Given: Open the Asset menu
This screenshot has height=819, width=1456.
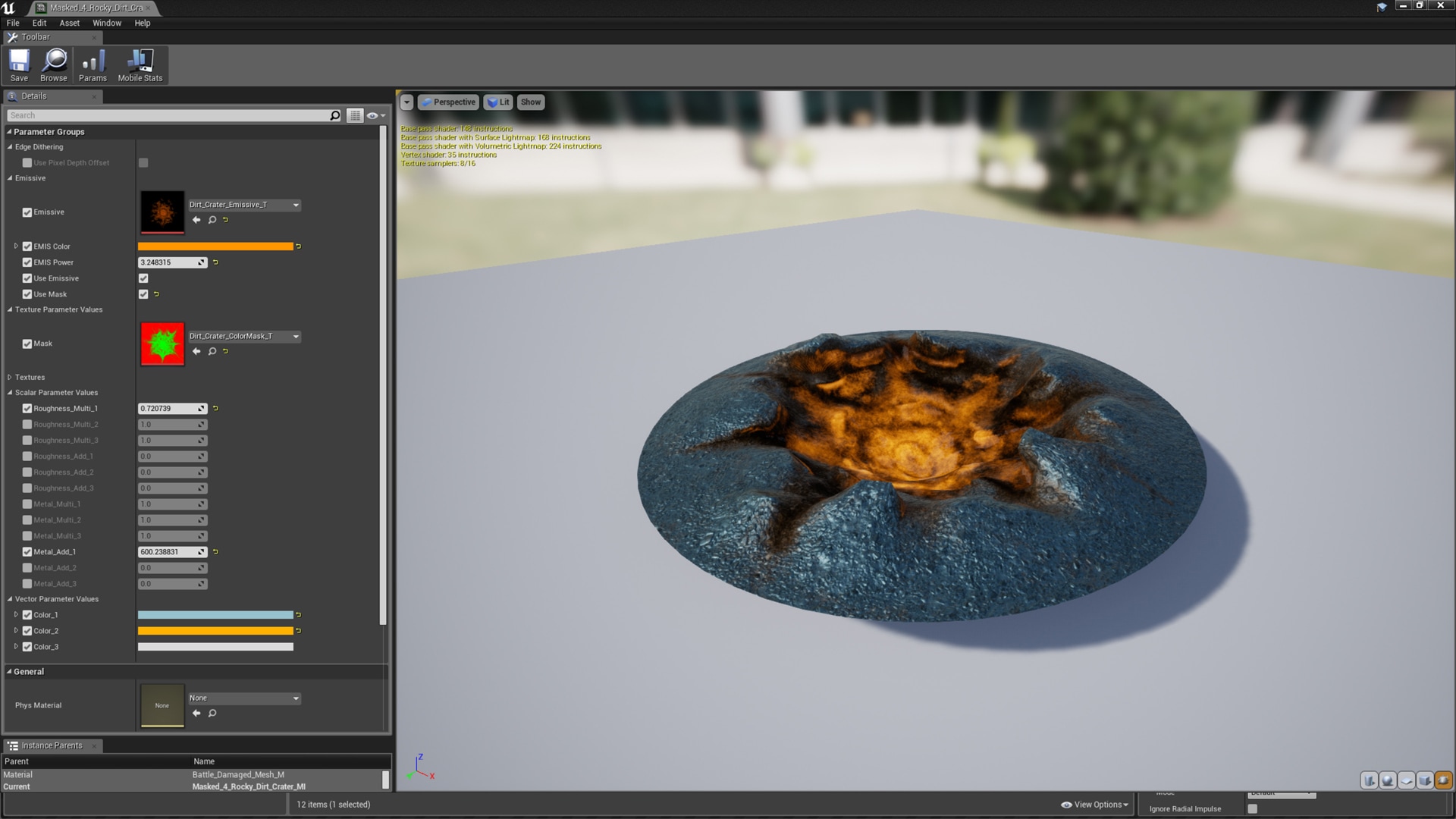Looking at the screenshot, I should click(x=69, y=23).
